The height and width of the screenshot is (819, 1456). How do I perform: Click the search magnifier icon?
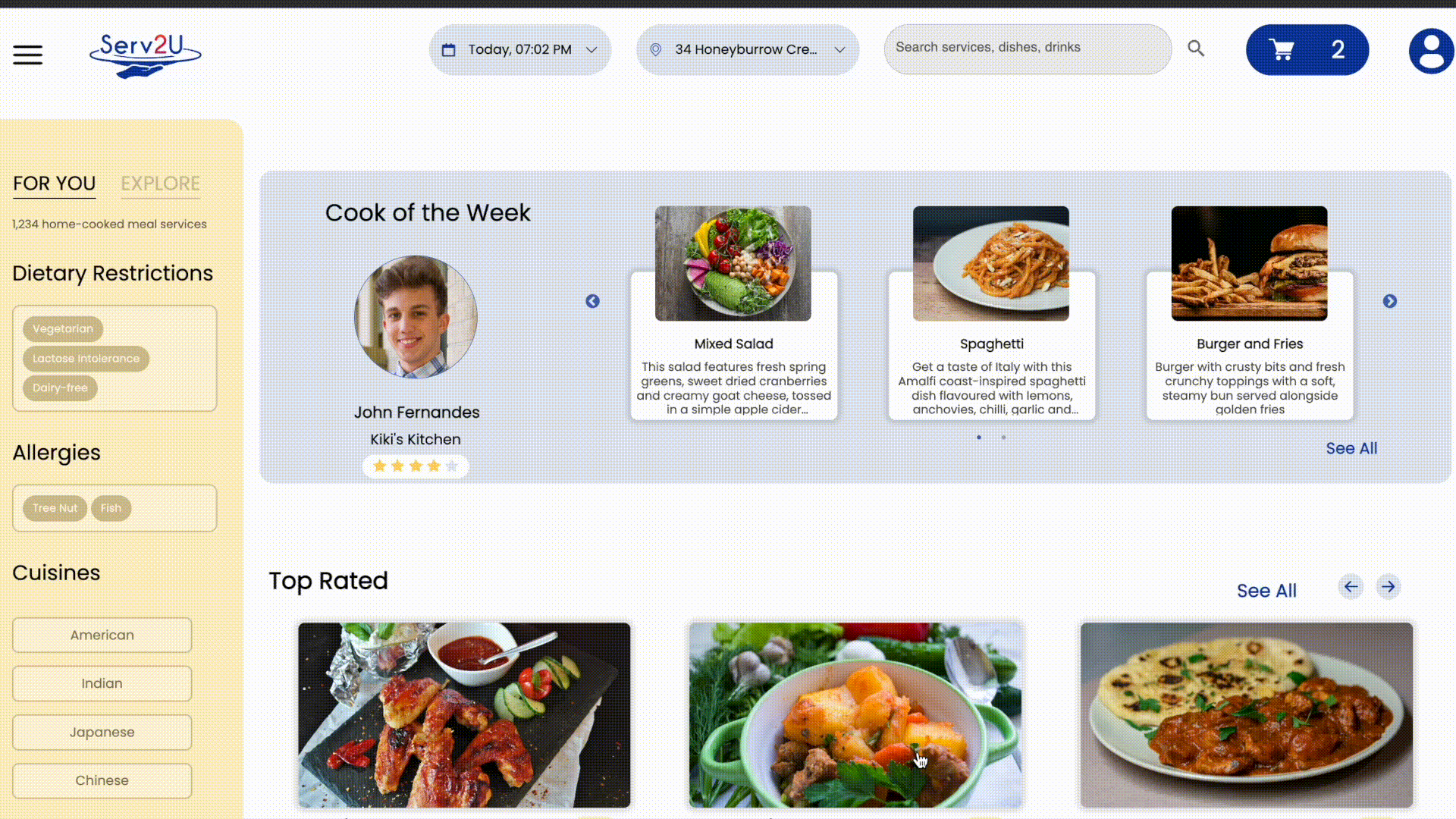pyautogui.click(x=1196, y=49)
